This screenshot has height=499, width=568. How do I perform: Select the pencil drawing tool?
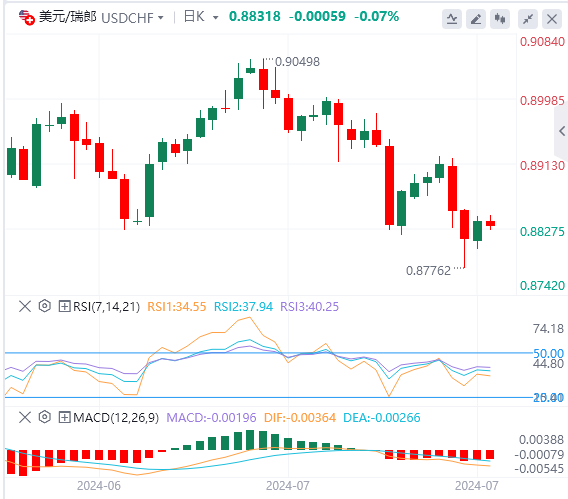476,19
